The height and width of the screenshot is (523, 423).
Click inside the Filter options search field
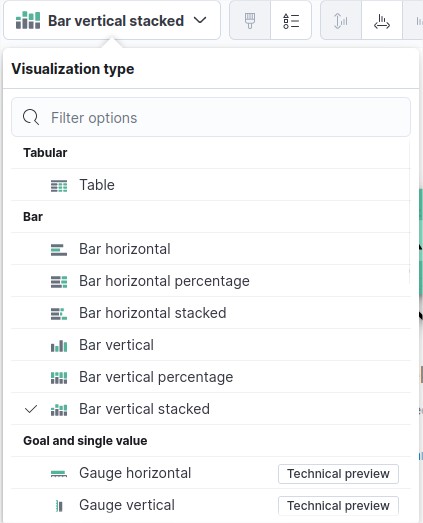tap(211, 117)
